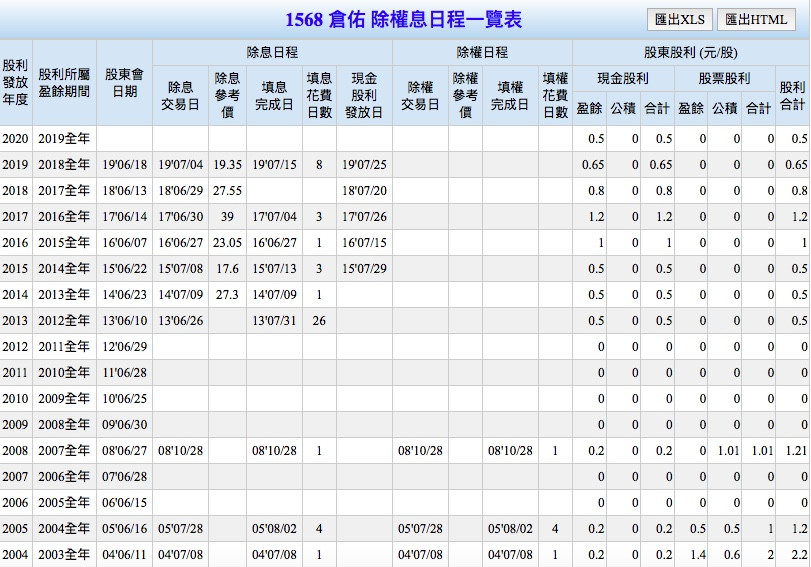The height and width of the screenshot is (567, 811).
Task: Select the 股利所屬盈餘期間 column header
Action: pyautogui.click(x=64, y=83)
